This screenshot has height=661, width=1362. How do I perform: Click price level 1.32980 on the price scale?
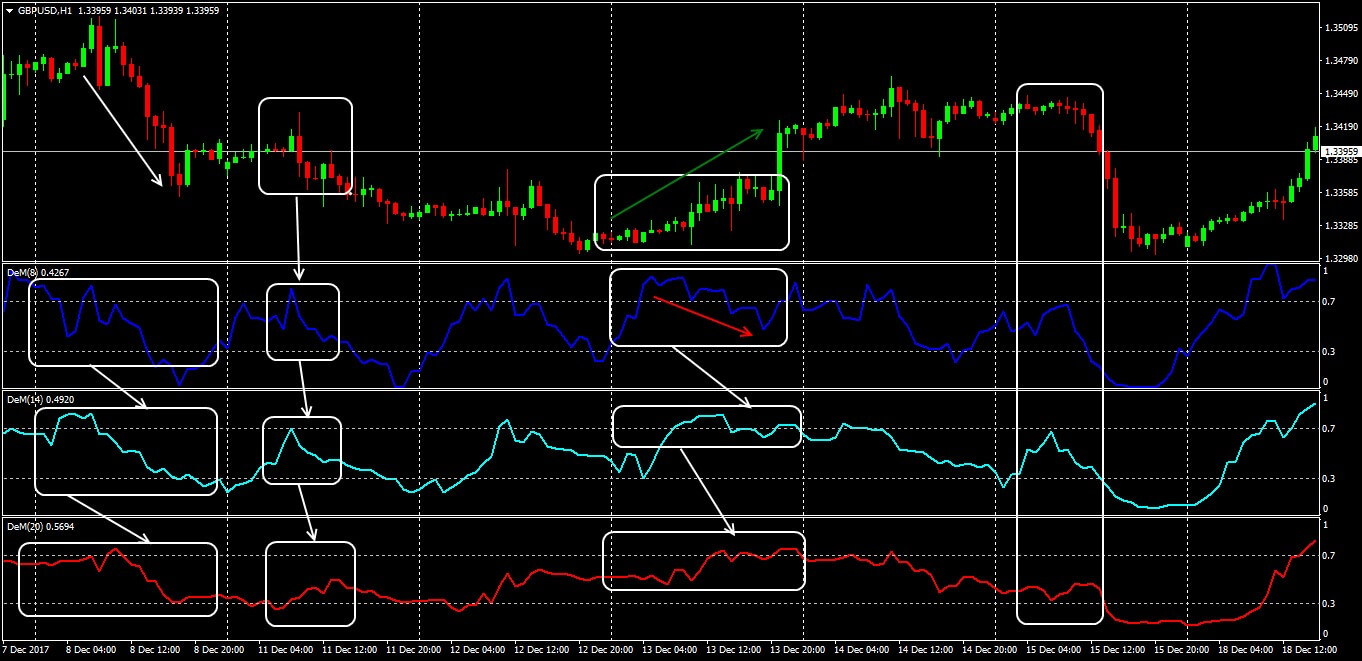click(1340, 258)
